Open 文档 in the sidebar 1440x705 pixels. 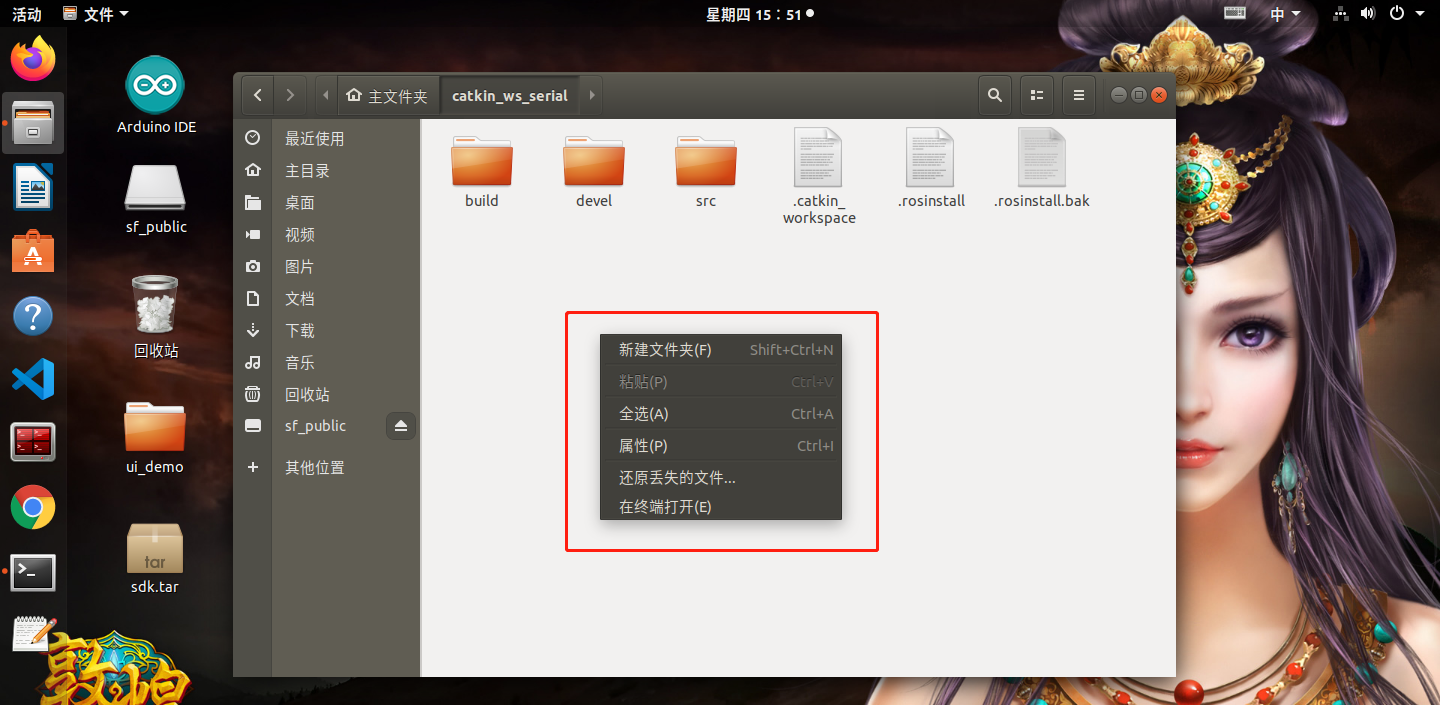(x=327, y=298)
